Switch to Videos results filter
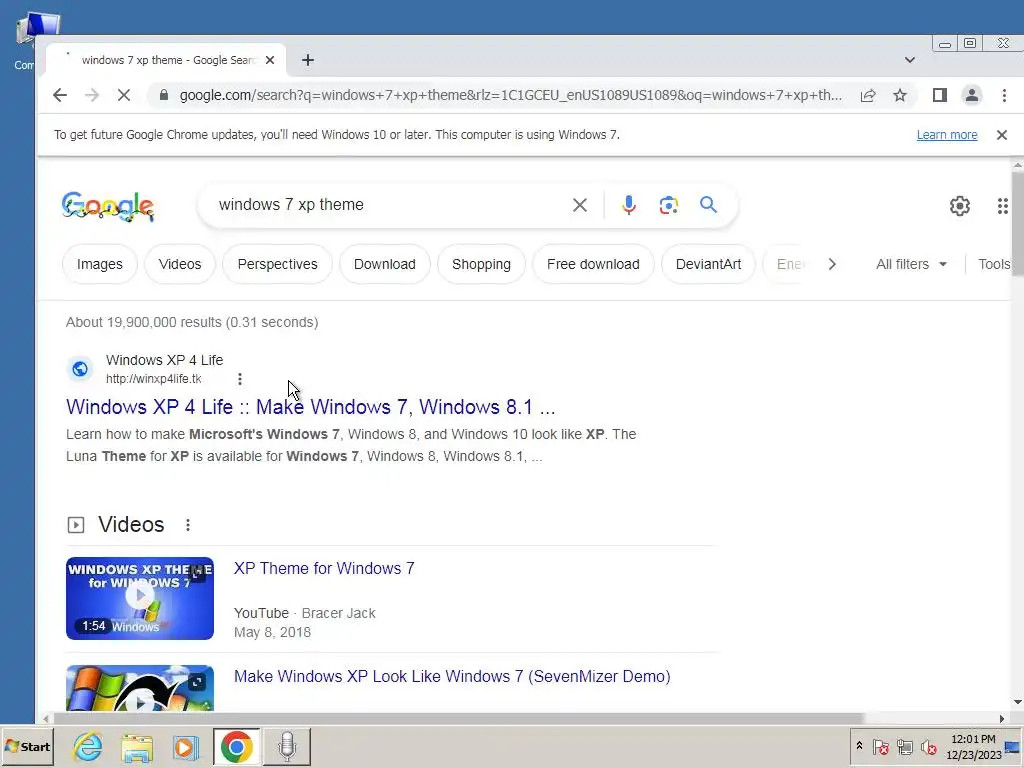 point(180,264)
